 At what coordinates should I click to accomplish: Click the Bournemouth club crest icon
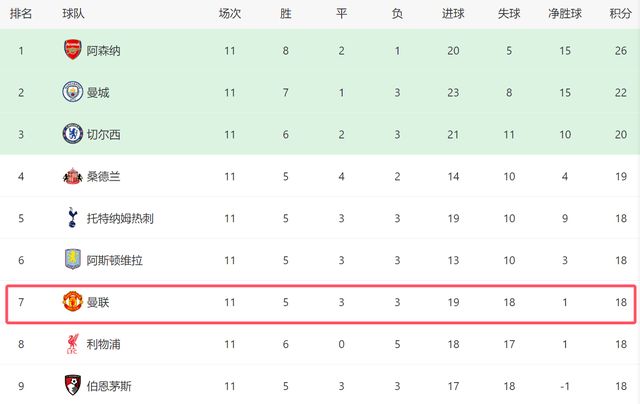pyautogui.click(x=72, y=386)
